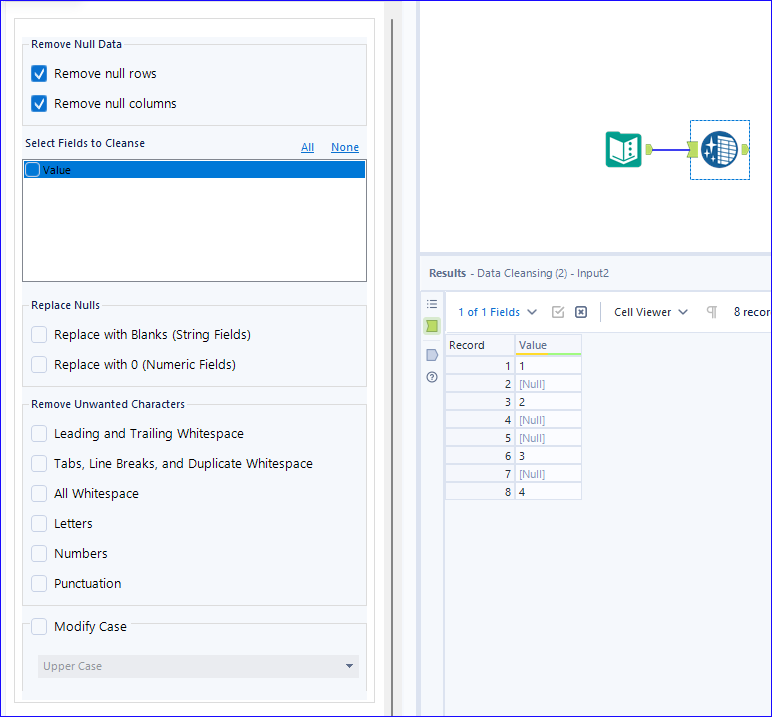Click the deselect all fields X icon
772x717 pixels.
(581, 312)
